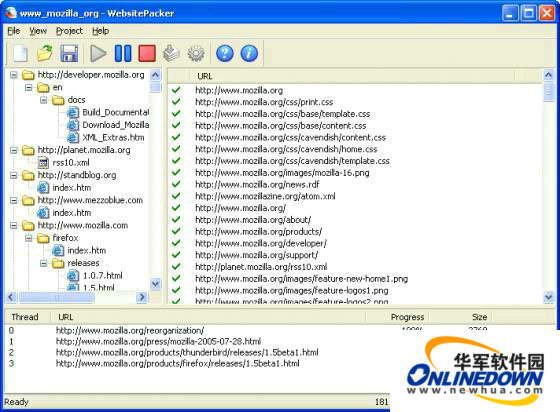Click the Open project folder icon
Screen dimensions: 560x412
[45, 54]
